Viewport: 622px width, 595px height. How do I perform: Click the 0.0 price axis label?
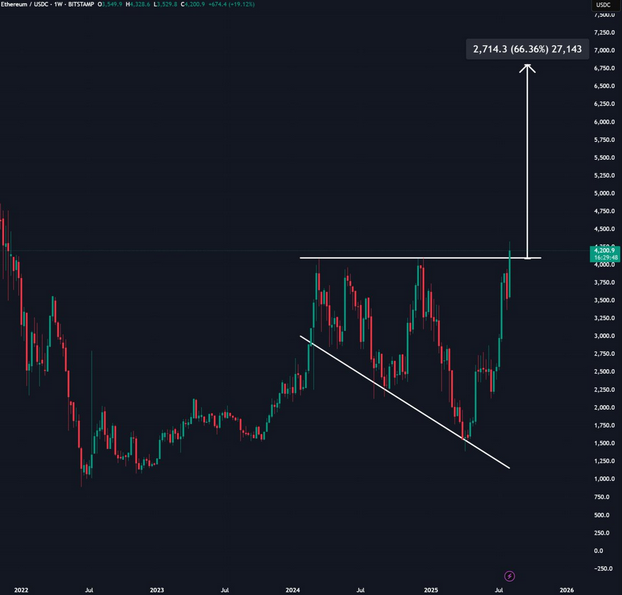pos(599,551)
